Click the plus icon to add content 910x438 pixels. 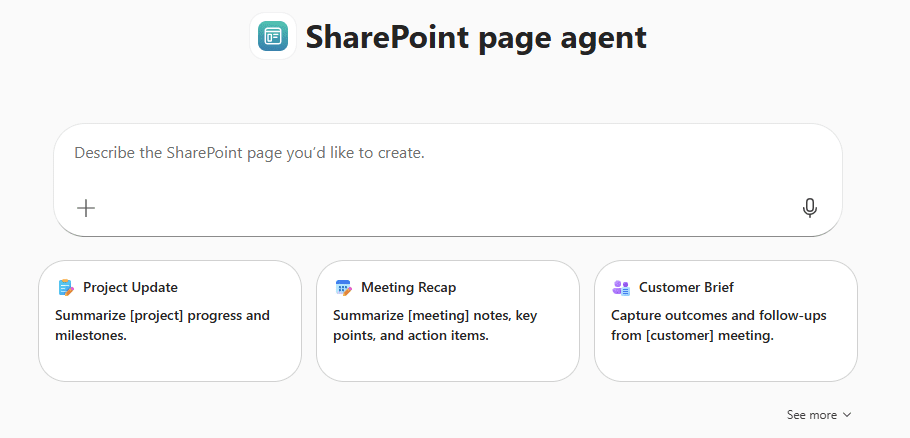tap(86, 208)
